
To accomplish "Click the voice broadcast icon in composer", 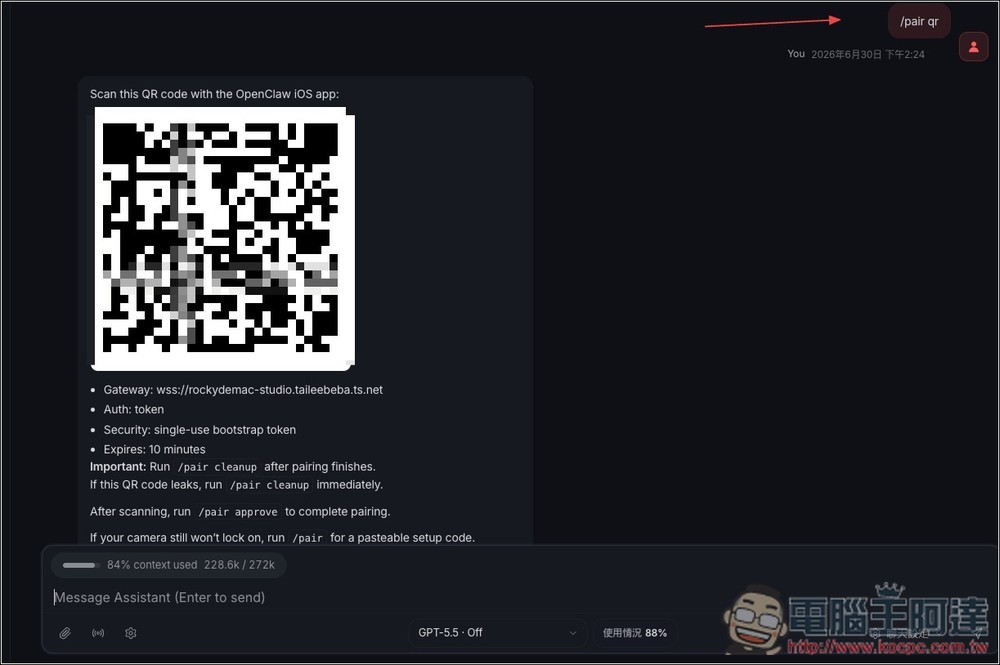I will pos(98,633).
